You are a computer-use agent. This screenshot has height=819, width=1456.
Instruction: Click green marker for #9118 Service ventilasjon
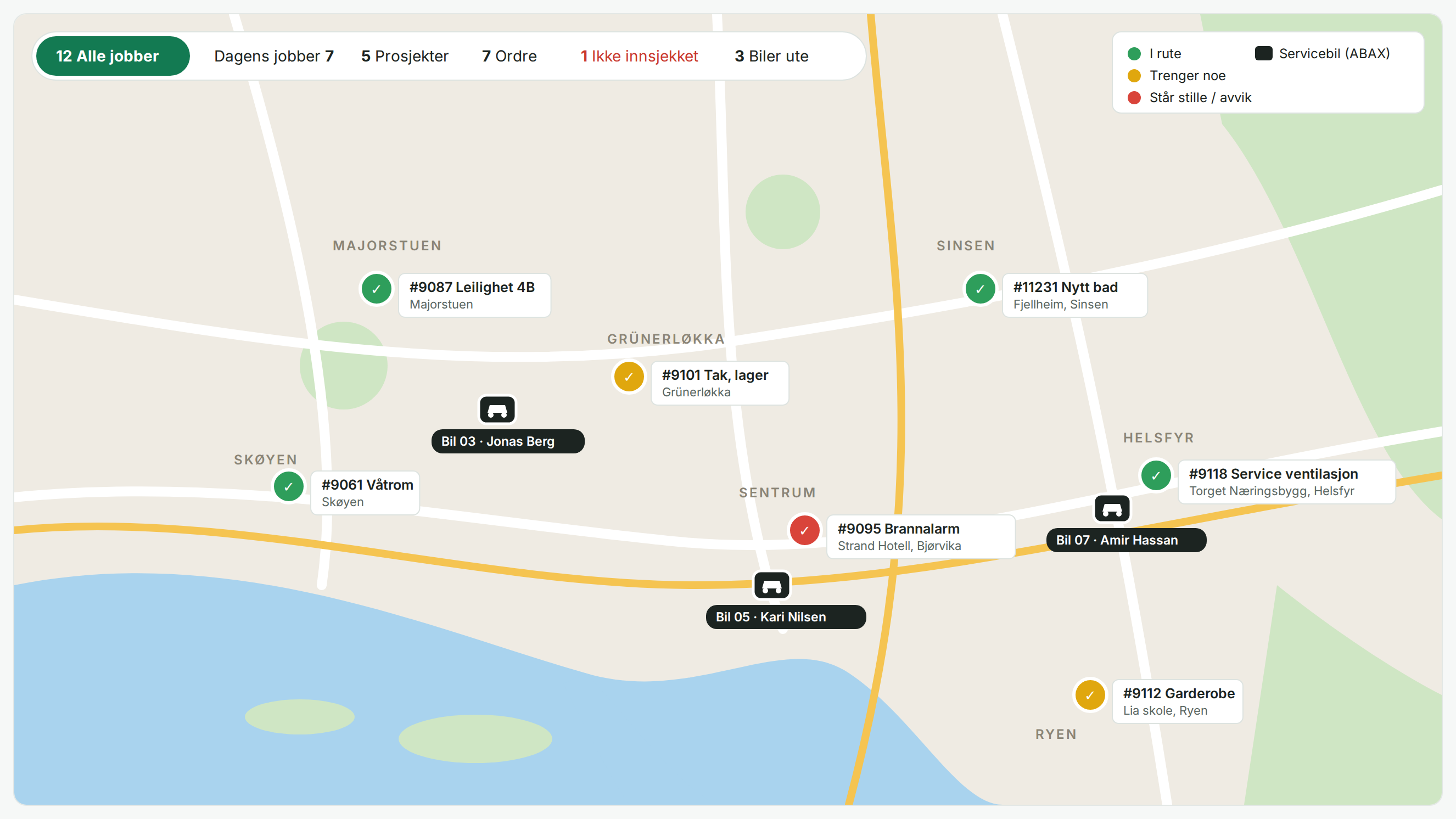(1156, 475)
